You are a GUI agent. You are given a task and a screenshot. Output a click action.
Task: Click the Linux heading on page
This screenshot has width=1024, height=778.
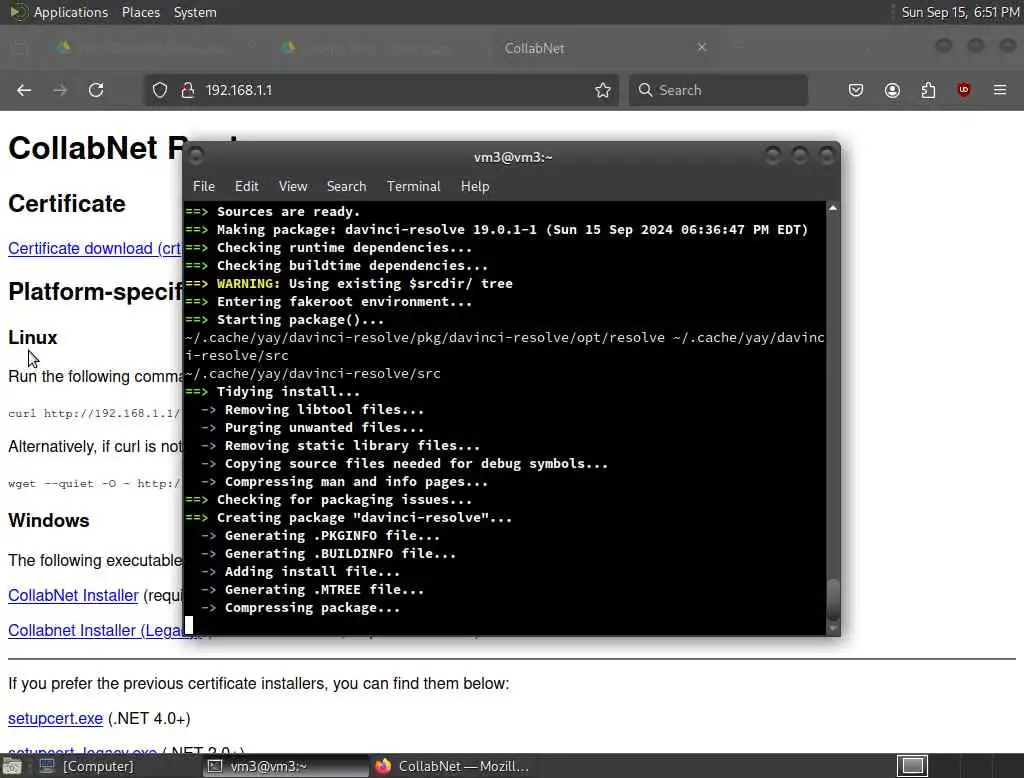click(x=33, y=338)
